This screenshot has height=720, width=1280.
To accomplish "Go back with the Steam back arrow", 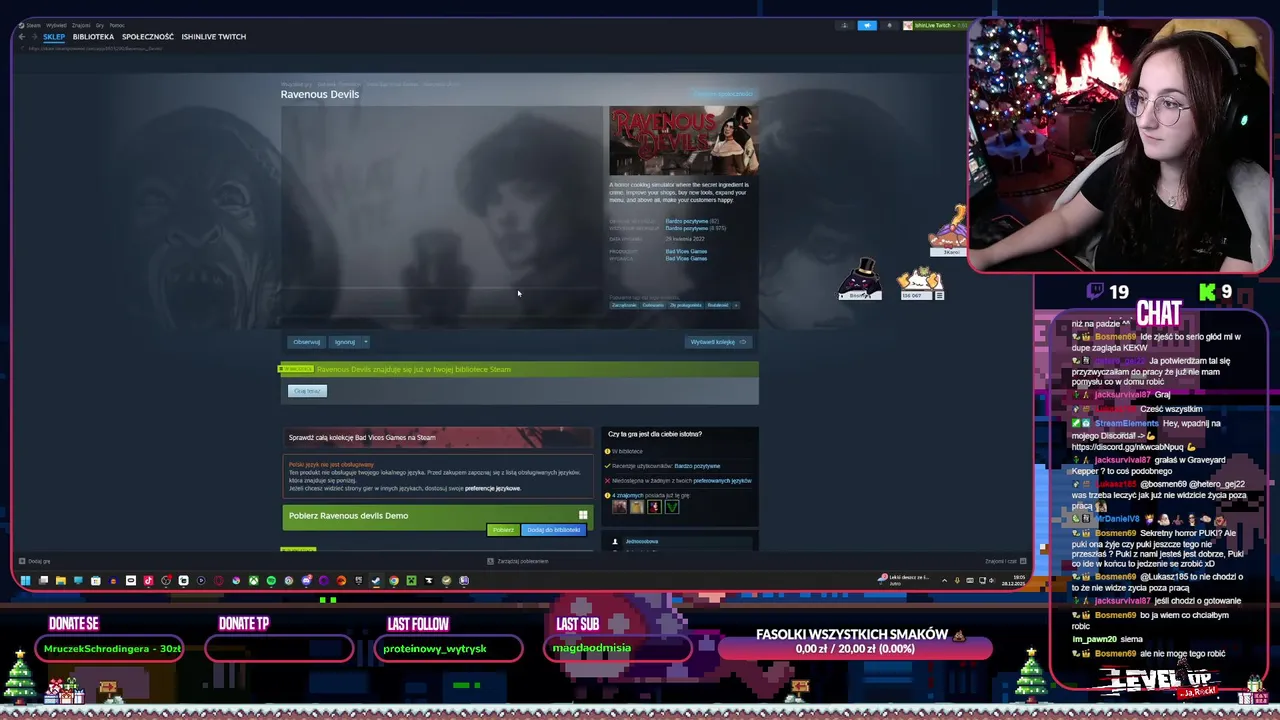I will coord(22,37).
